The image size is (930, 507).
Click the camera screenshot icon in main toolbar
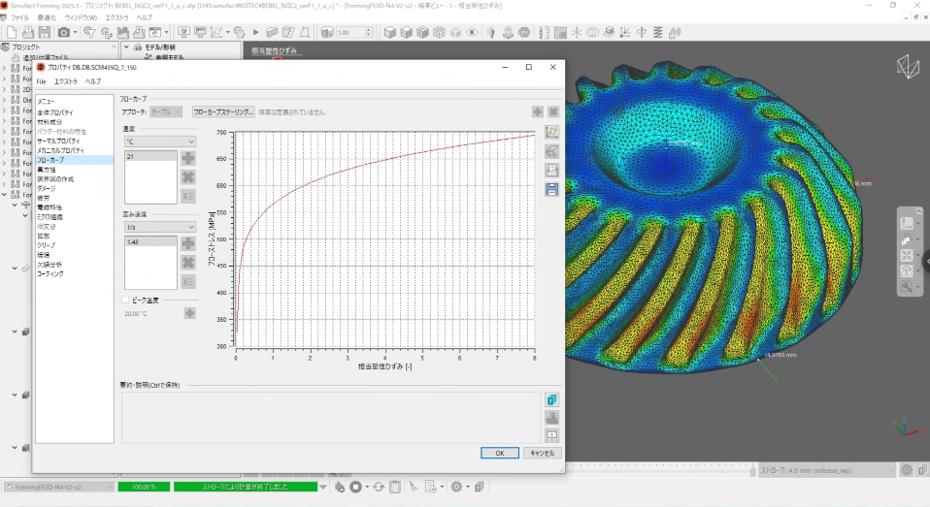62,32
